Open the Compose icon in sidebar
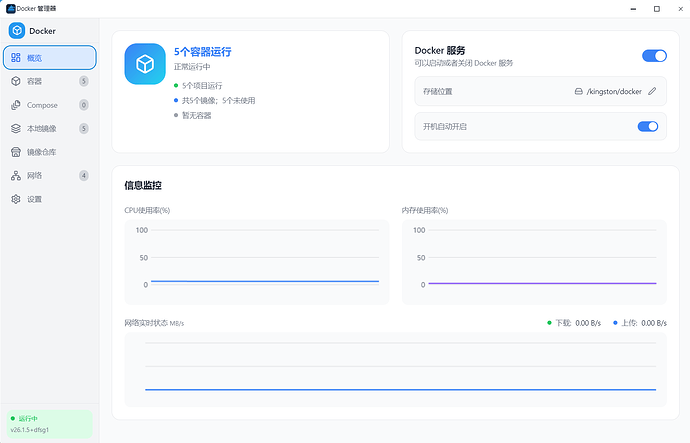The image size is (690, 443). tap(16, 105)
